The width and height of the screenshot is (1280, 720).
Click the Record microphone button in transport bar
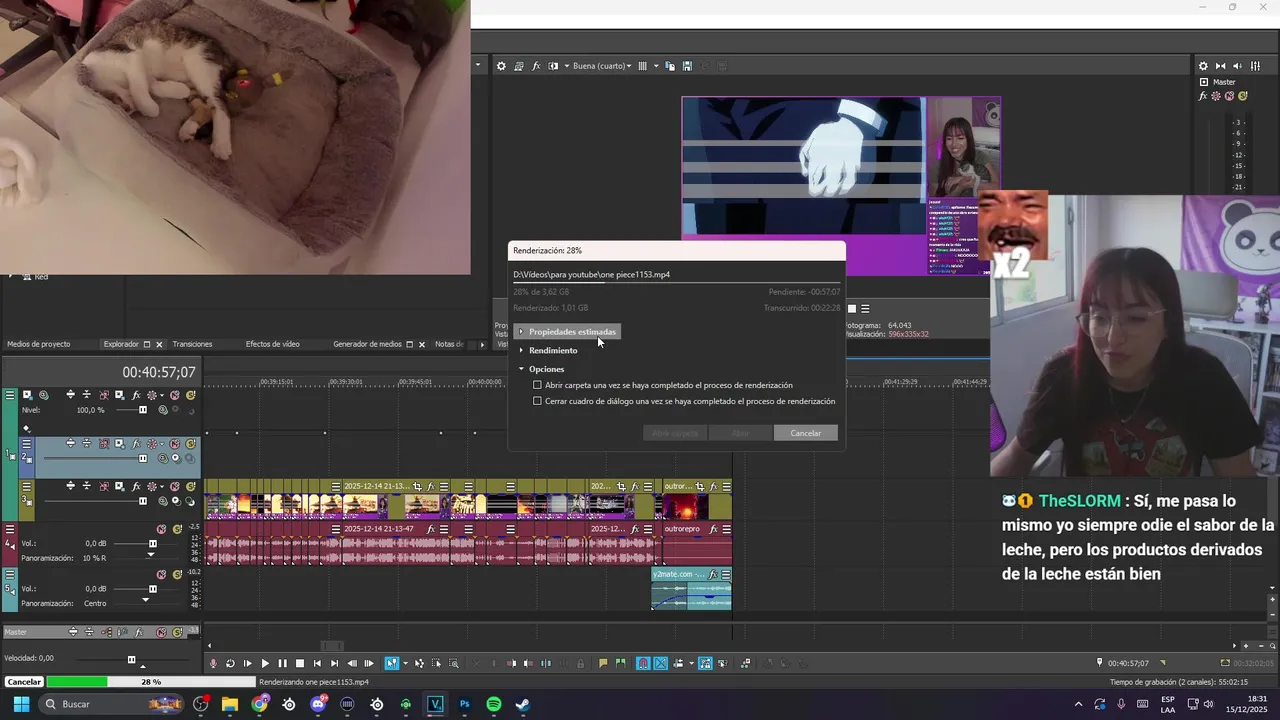pyautogui.click(x=213, y=663)
